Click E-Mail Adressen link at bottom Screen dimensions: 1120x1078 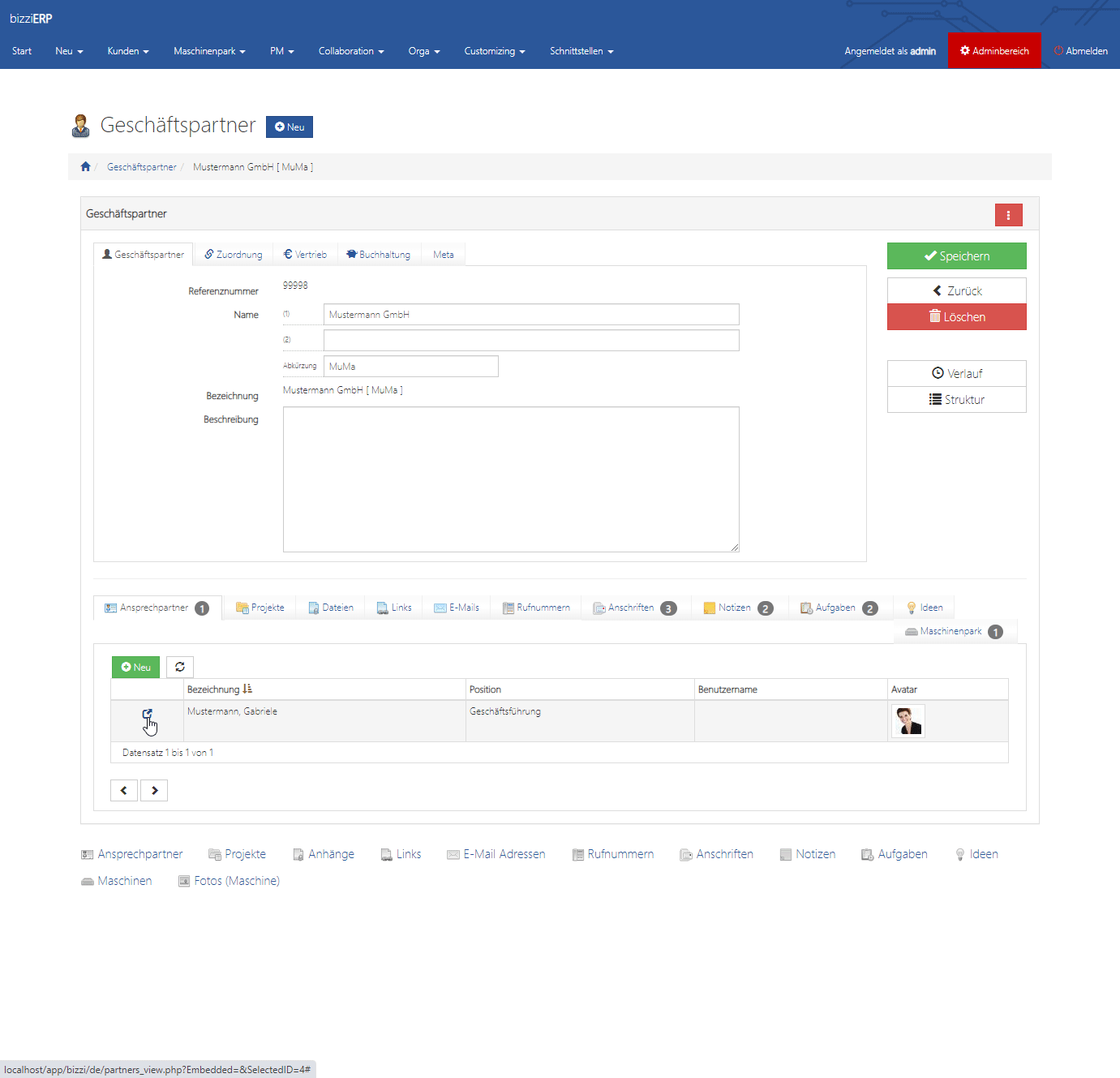[x=496, y=854]
